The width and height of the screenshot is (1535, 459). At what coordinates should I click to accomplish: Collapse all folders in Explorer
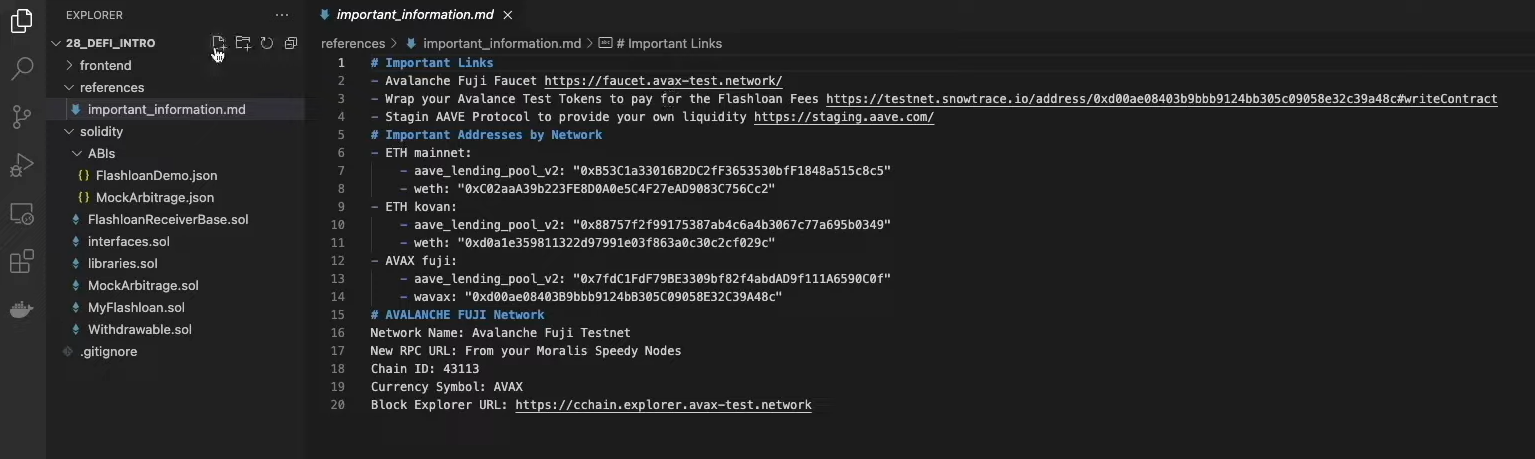[291, 43]
